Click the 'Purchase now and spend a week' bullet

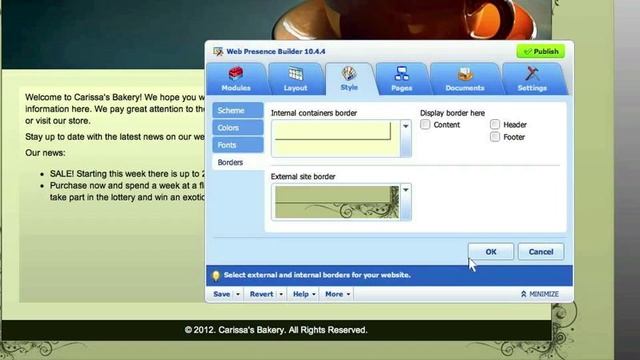pyautogui.click(x=127, y=191)
